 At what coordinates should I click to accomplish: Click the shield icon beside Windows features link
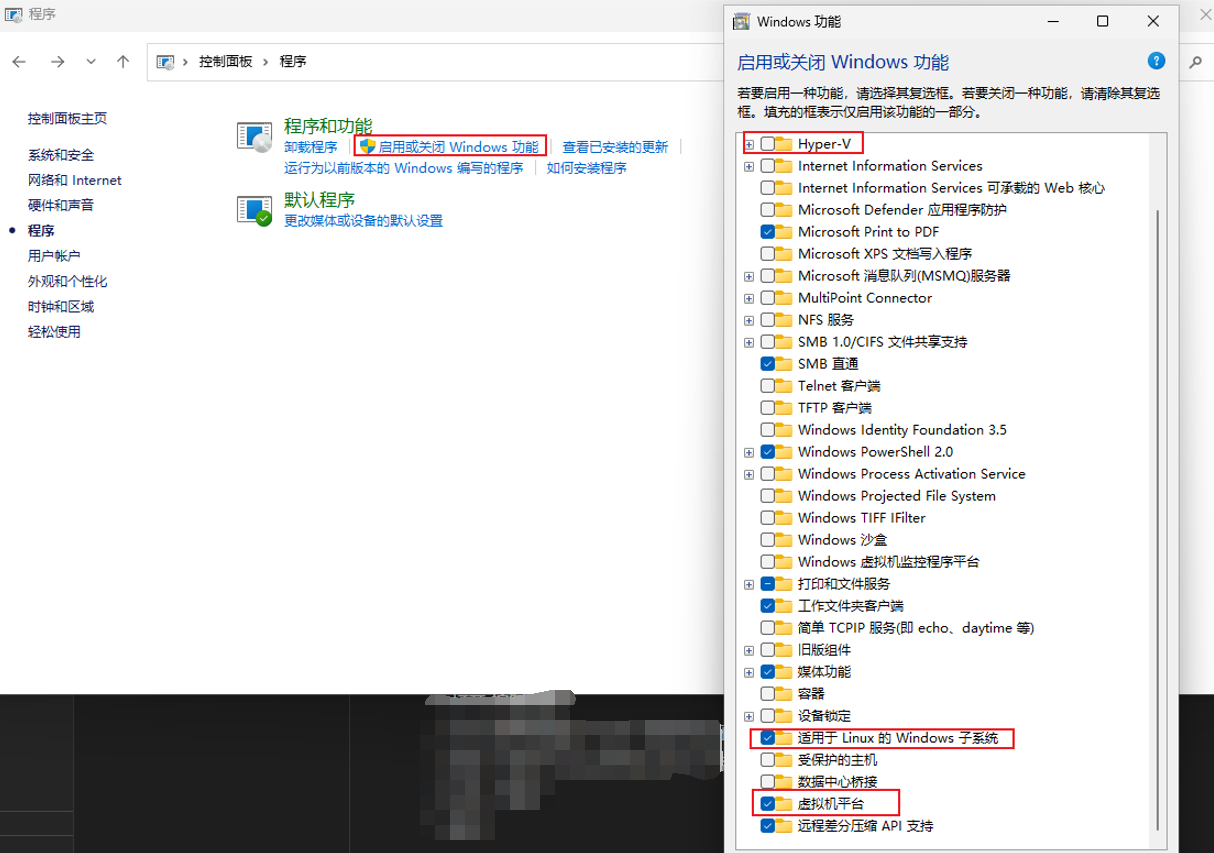click(x=367, y=147)
